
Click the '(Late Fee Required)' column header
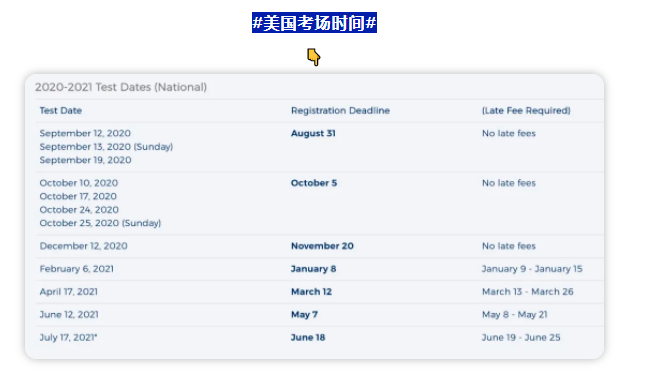526,110
